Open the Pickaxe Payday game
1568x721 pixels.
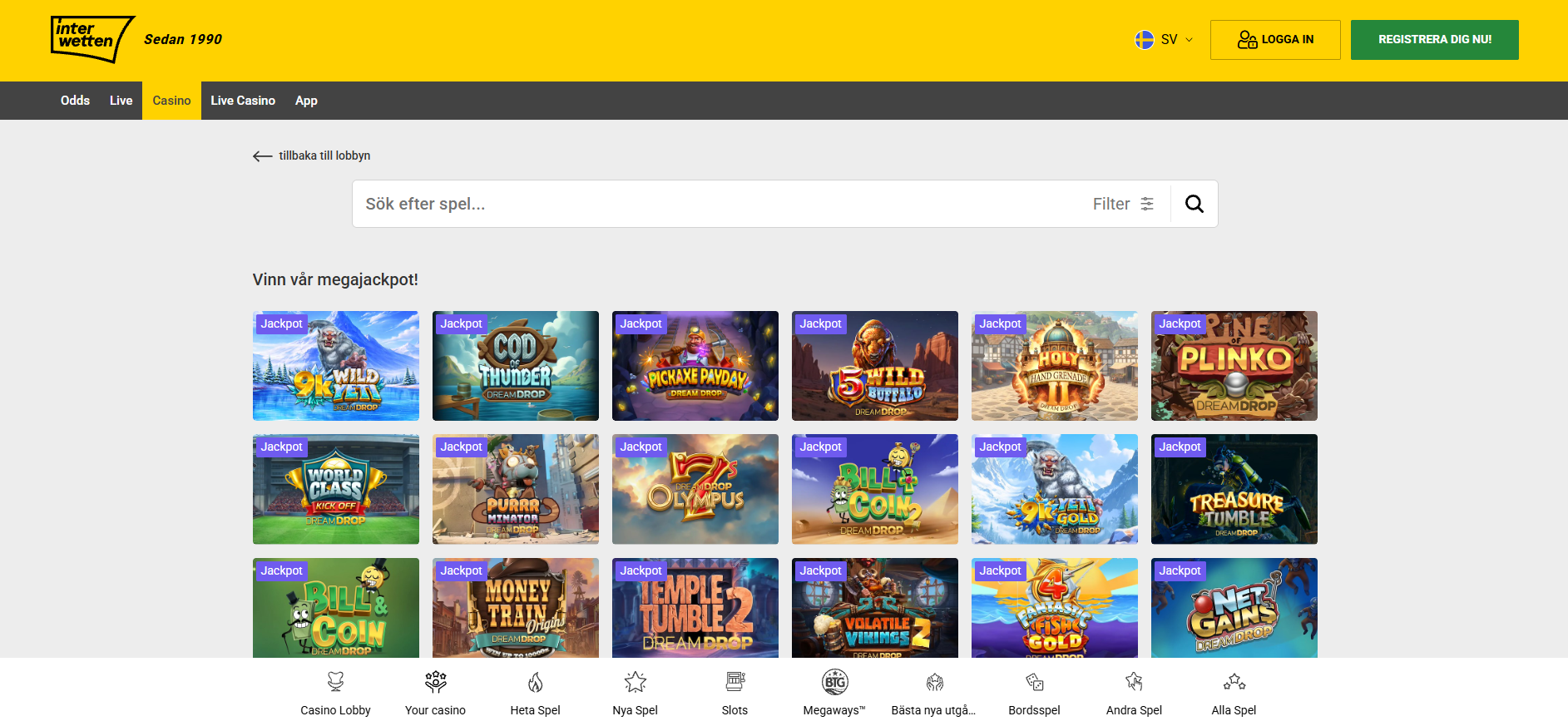point(695,366)
